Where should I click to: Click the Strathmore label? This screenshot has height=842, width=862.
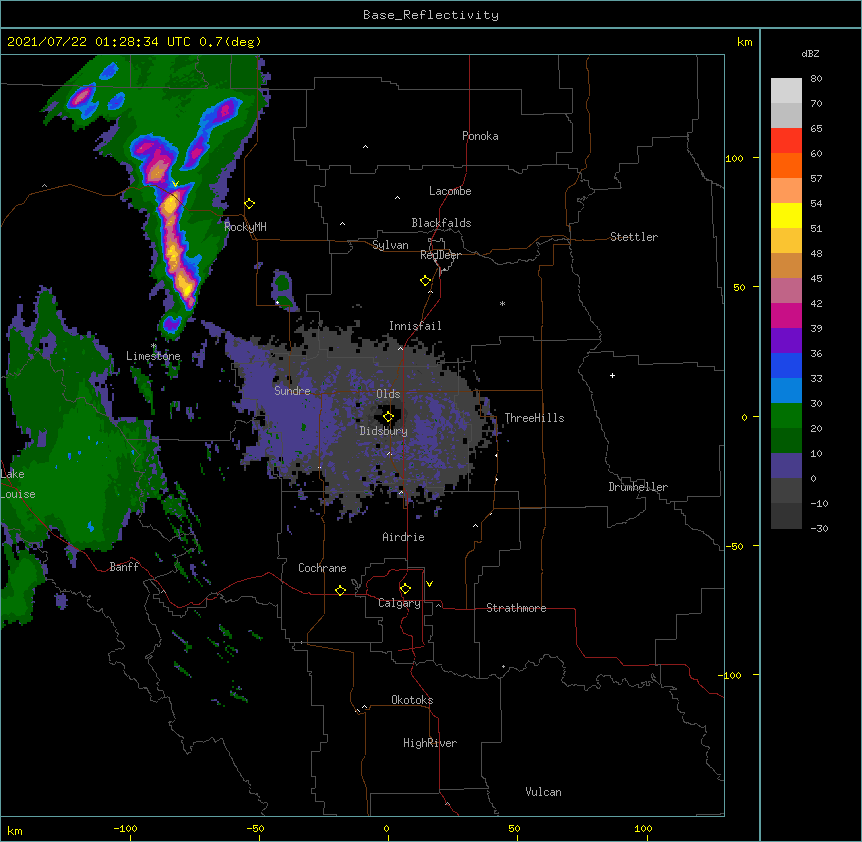pyautogui.click(x=516, y=608)
